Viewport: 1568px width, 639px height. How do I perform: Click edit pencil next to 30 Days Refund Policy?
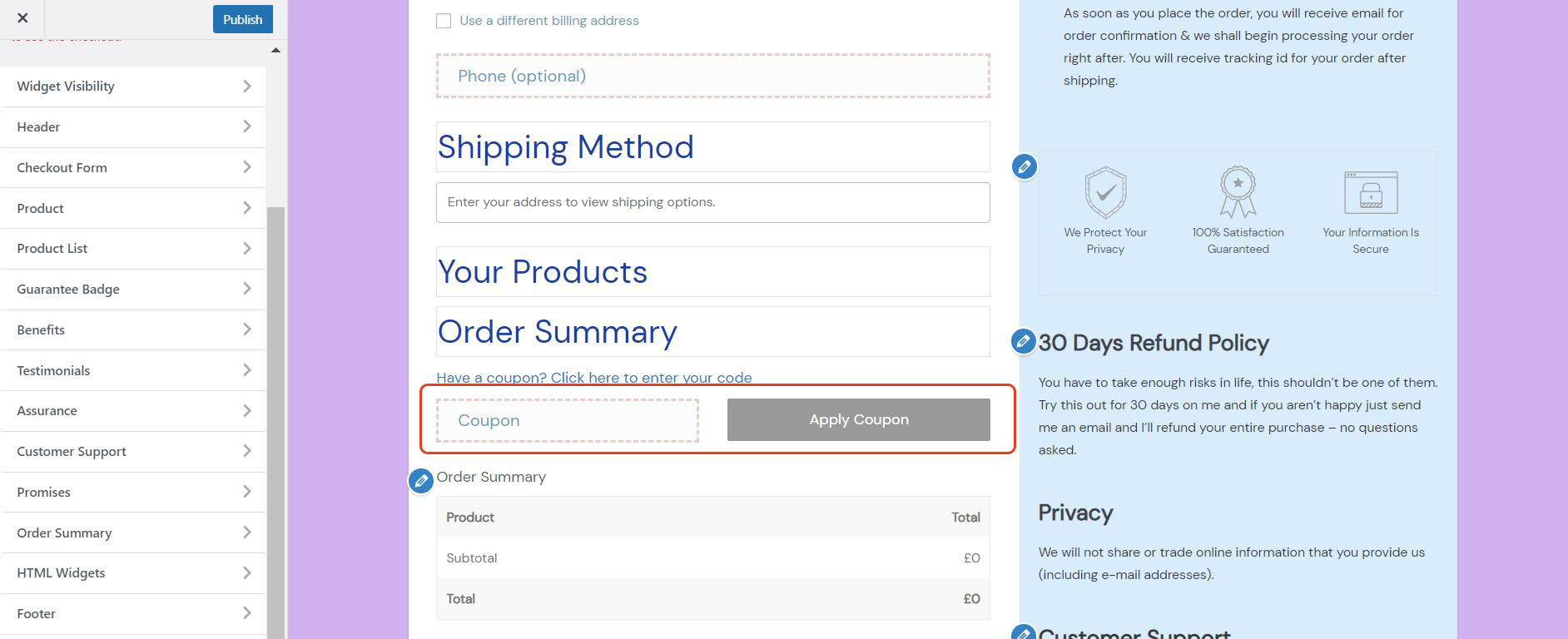[1023, 341]
